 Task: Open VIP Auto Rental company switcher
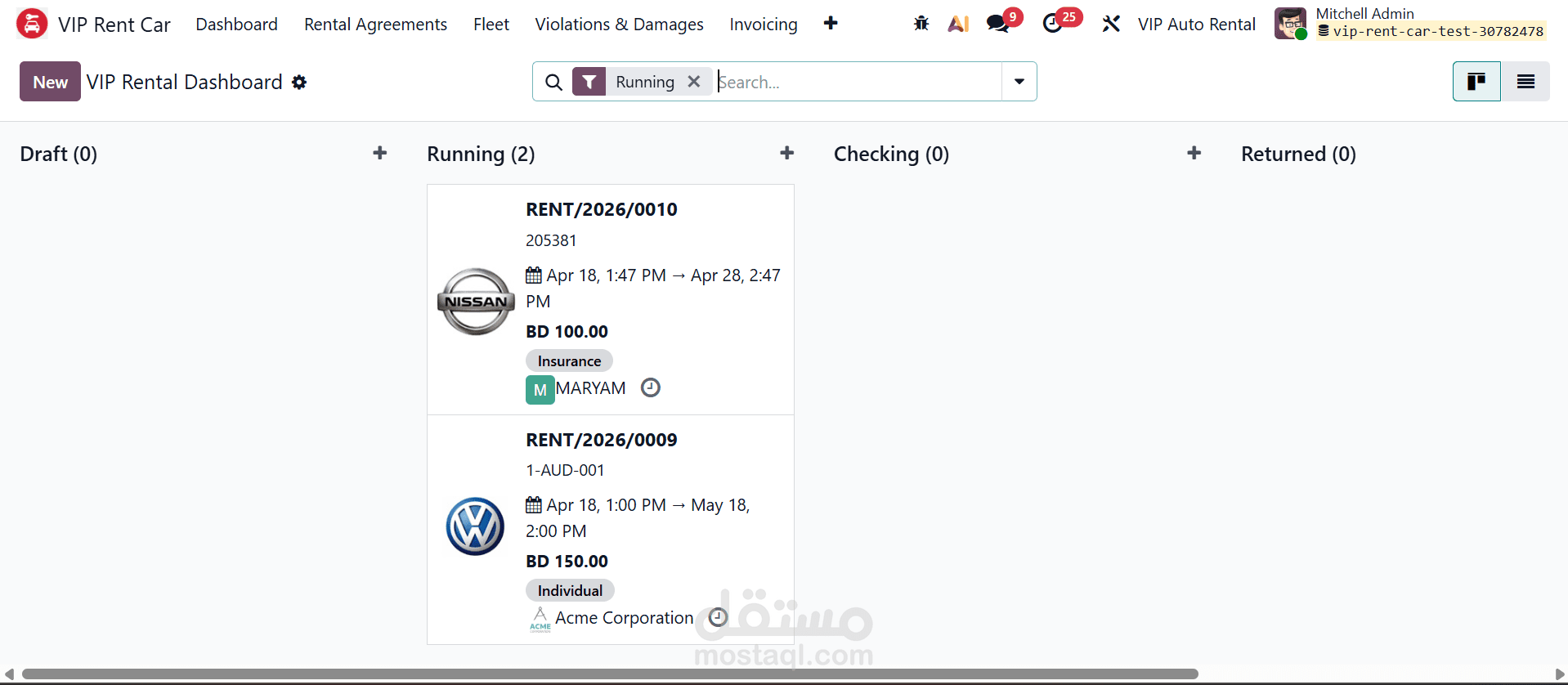click(1196, 25)
